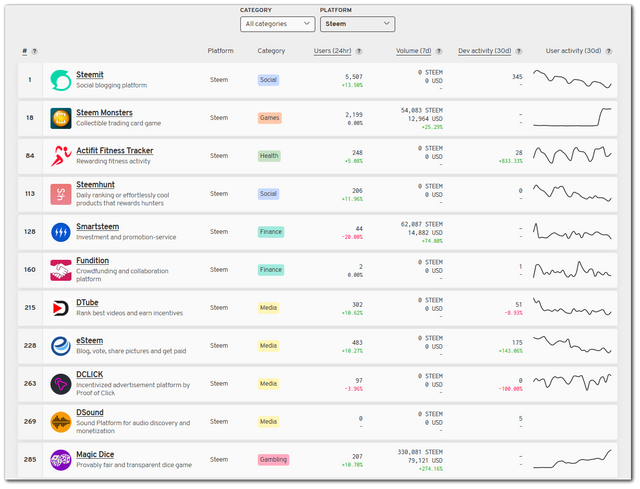
Task: Click the Actifit Fitness Tracker runner icon
Action: point(61,156)
